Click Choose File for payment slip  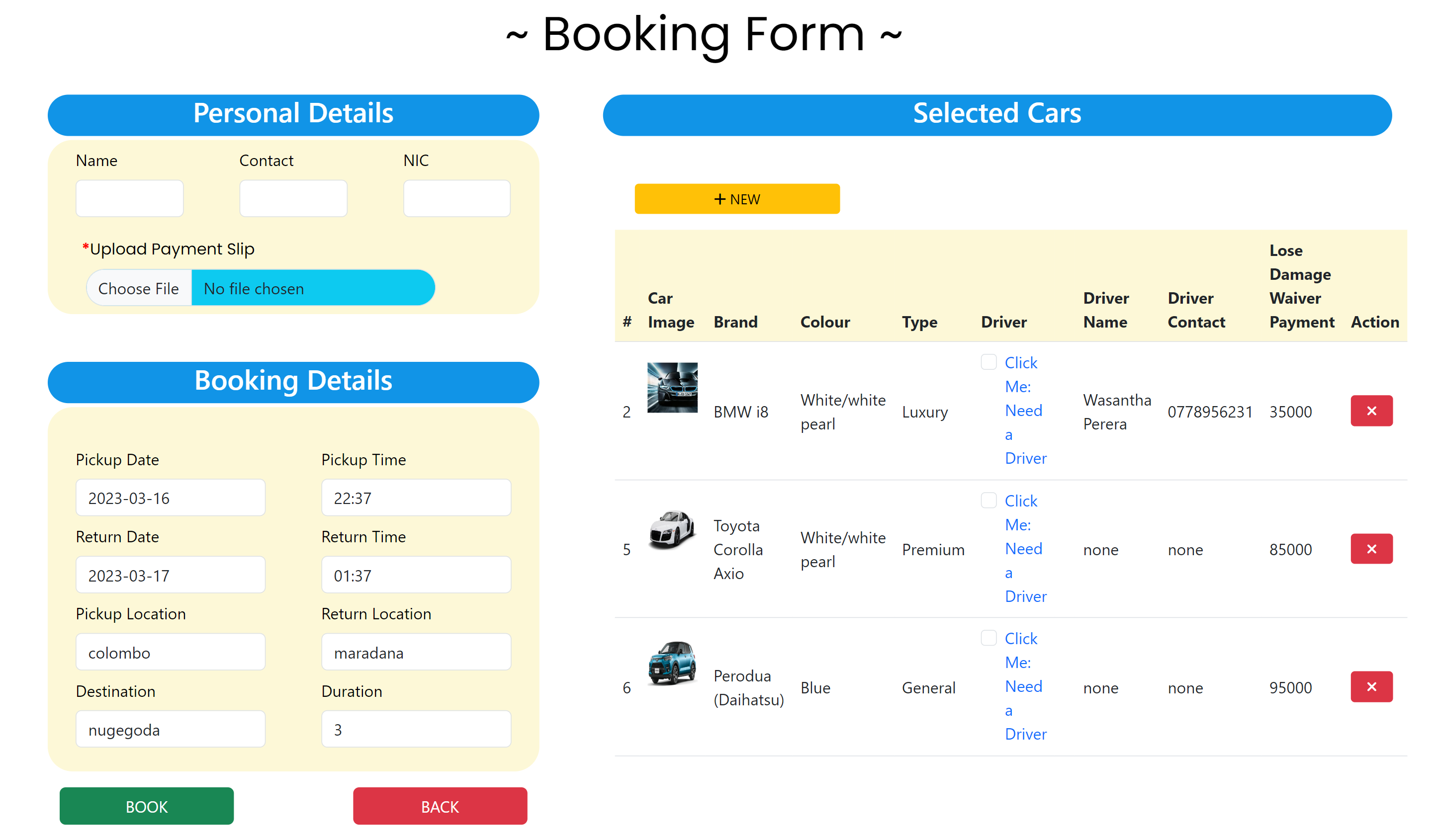click(x=139, y=288)
